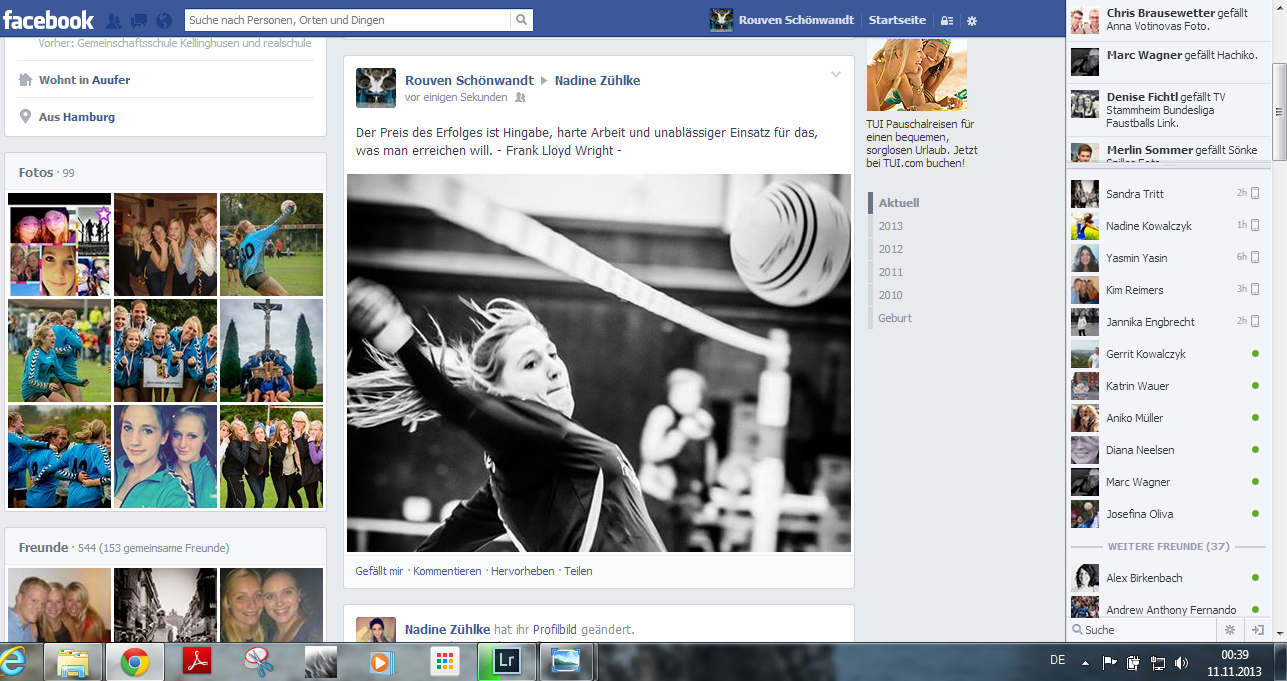Click Kommentieren under the post
1287x681 pixels.
click(447, 571)
